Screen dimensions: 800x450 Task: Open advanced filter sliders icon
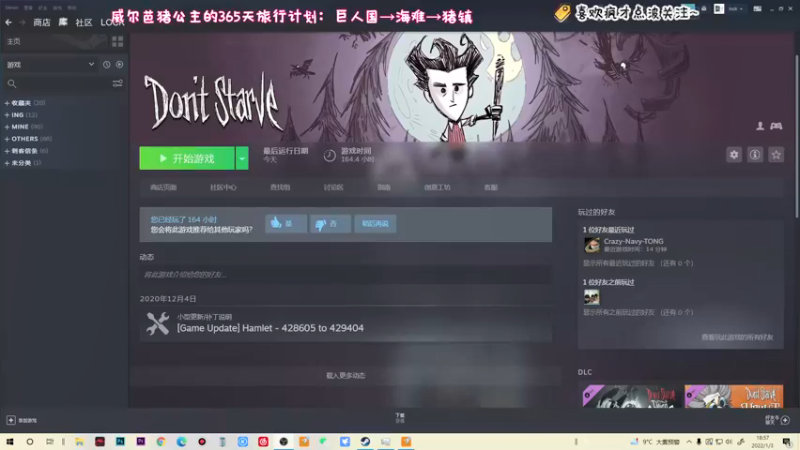point(117,83)
